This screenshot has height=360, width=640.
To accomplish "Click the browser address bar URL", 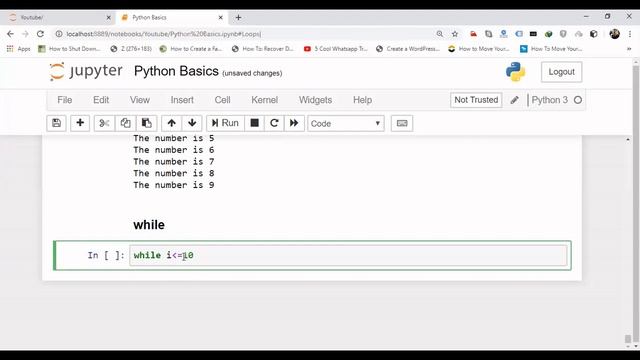I will 163,34.
